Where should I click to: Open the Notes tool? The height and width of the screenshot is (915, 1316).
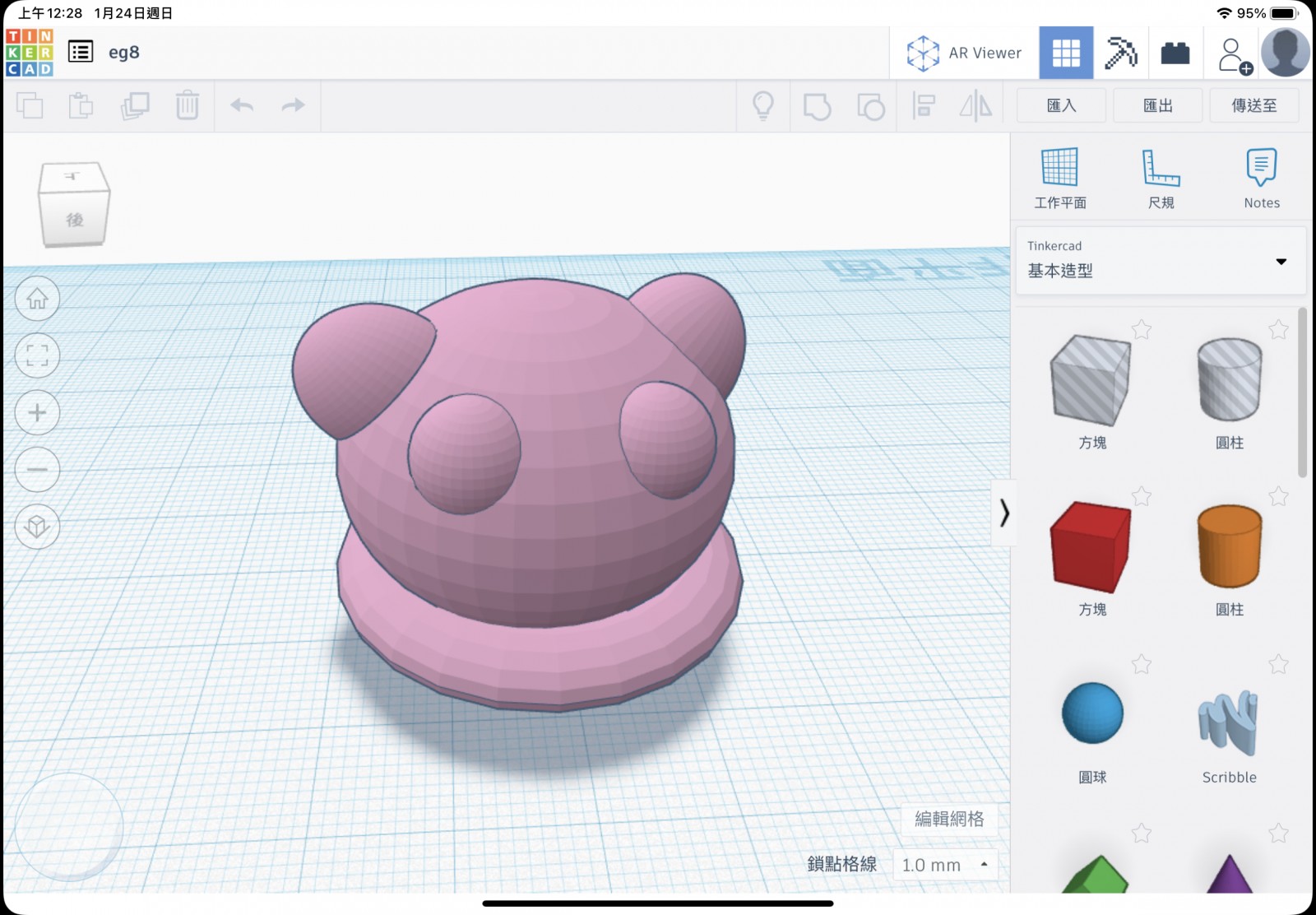[1262, 178]
